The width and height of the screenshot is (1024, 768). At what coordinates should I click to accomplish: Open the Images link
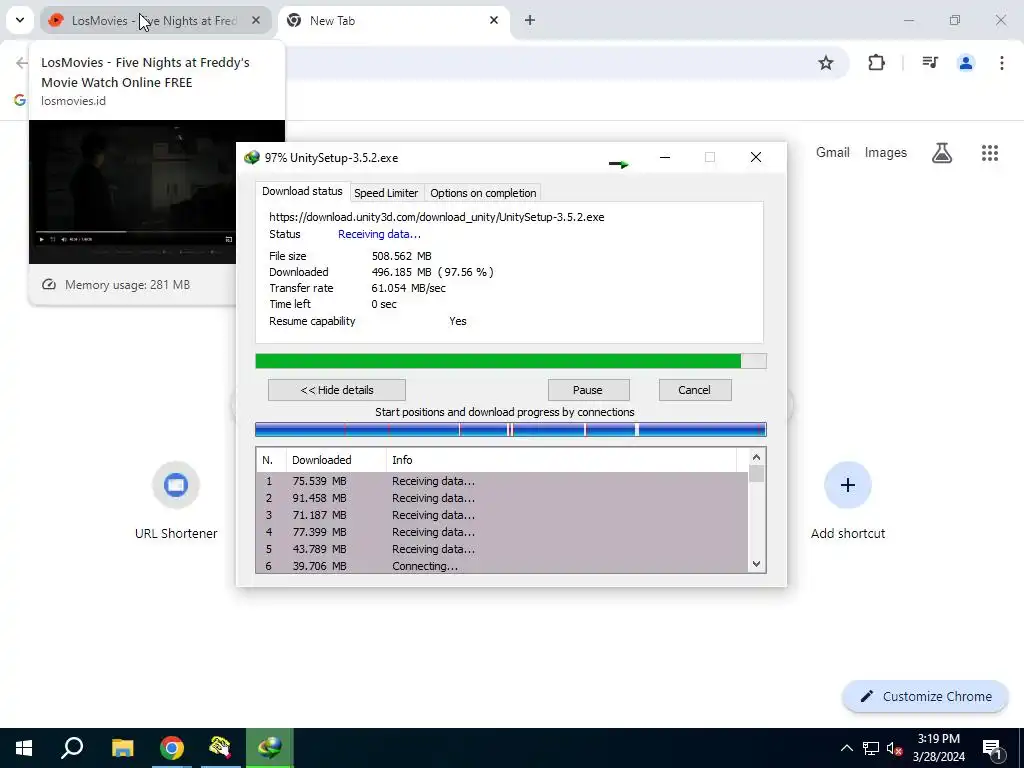coord(886,152)
